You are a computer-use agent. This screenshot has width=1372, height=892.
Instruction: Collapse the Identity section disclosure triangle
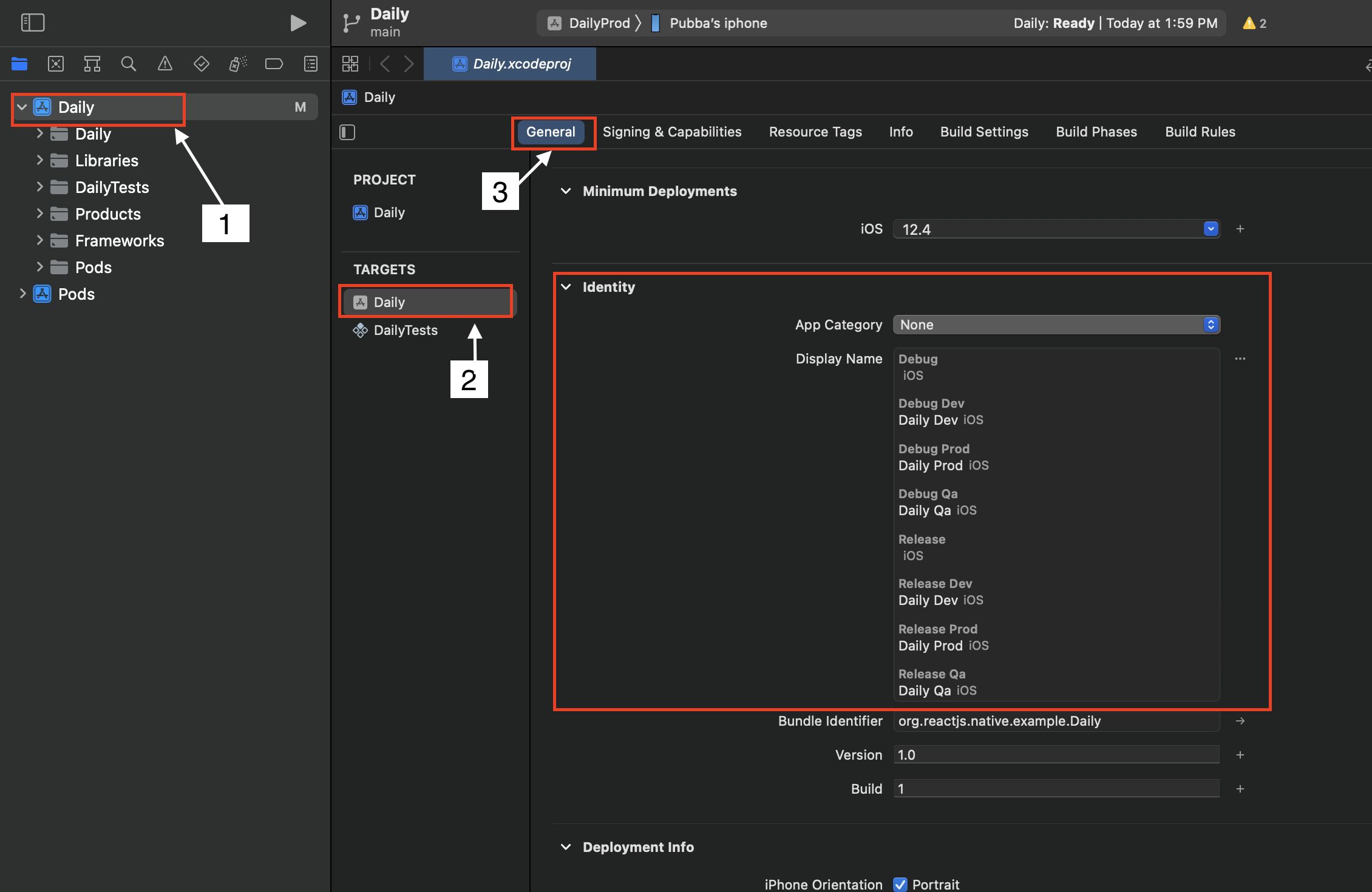566,286
